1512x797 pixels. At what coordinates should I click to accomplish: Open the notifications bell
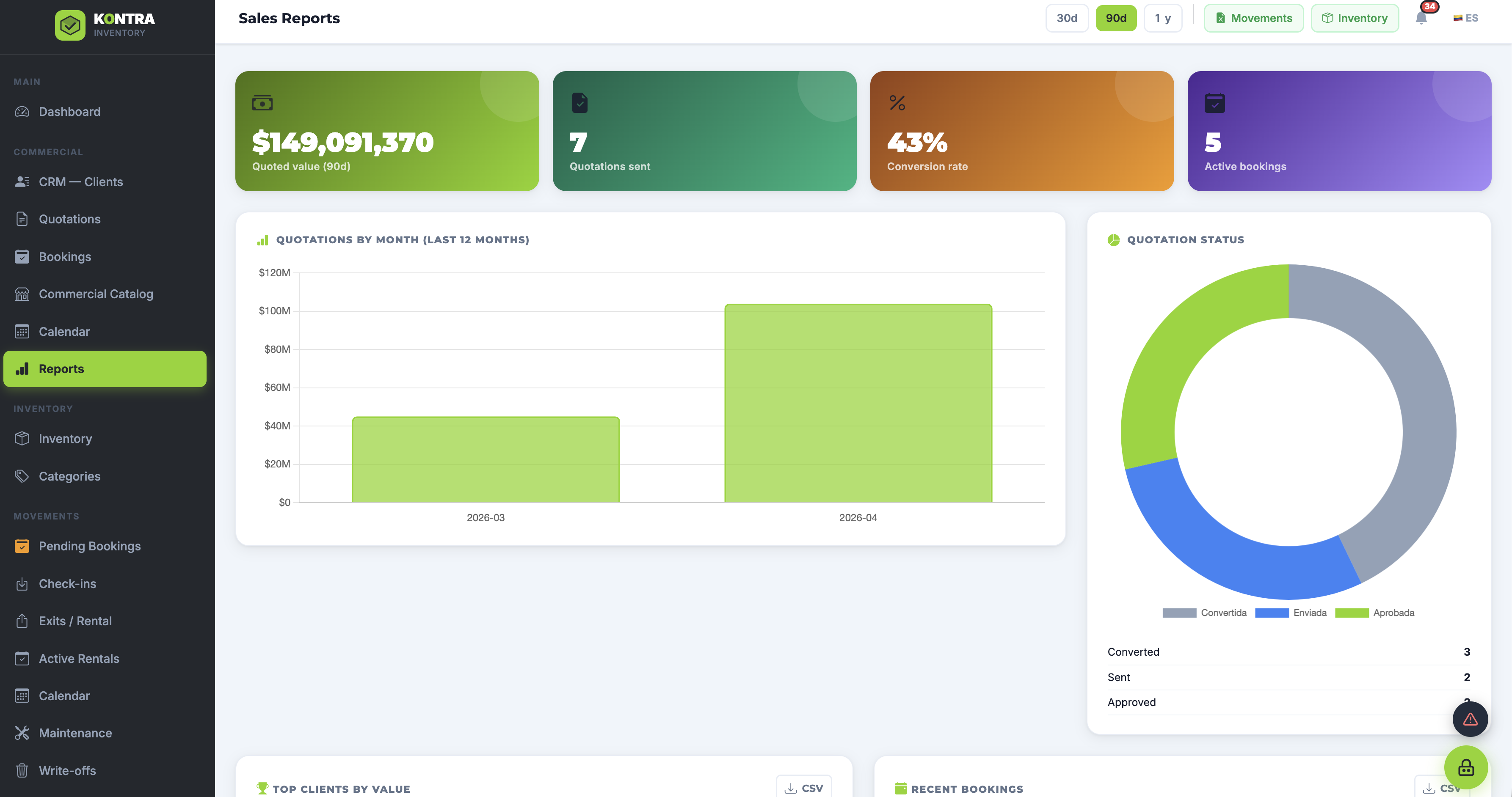1421,18
